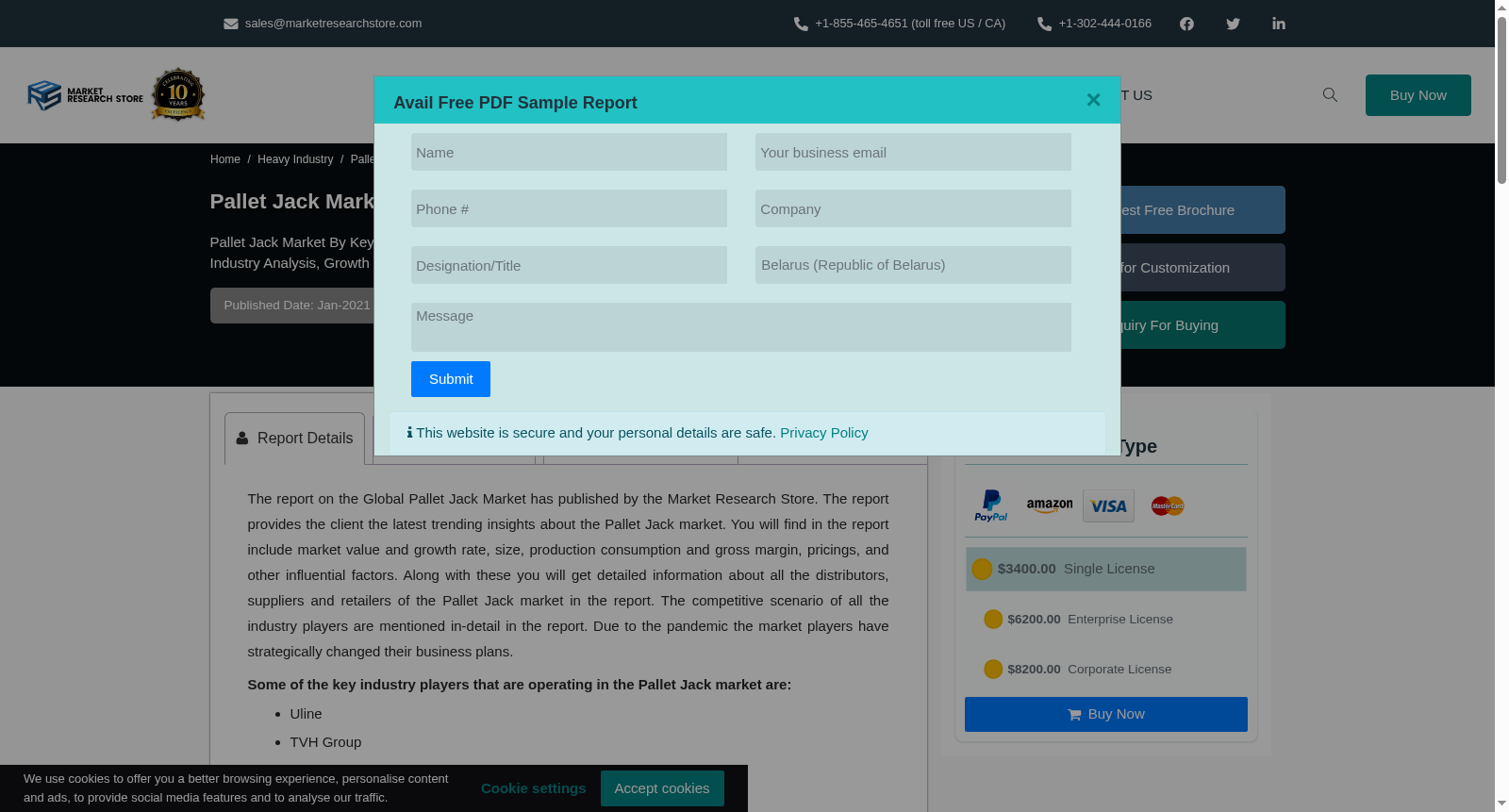
Task: Open the country dropdown showing Belarus
Action: pyautogui.click(x=913, y=265)
